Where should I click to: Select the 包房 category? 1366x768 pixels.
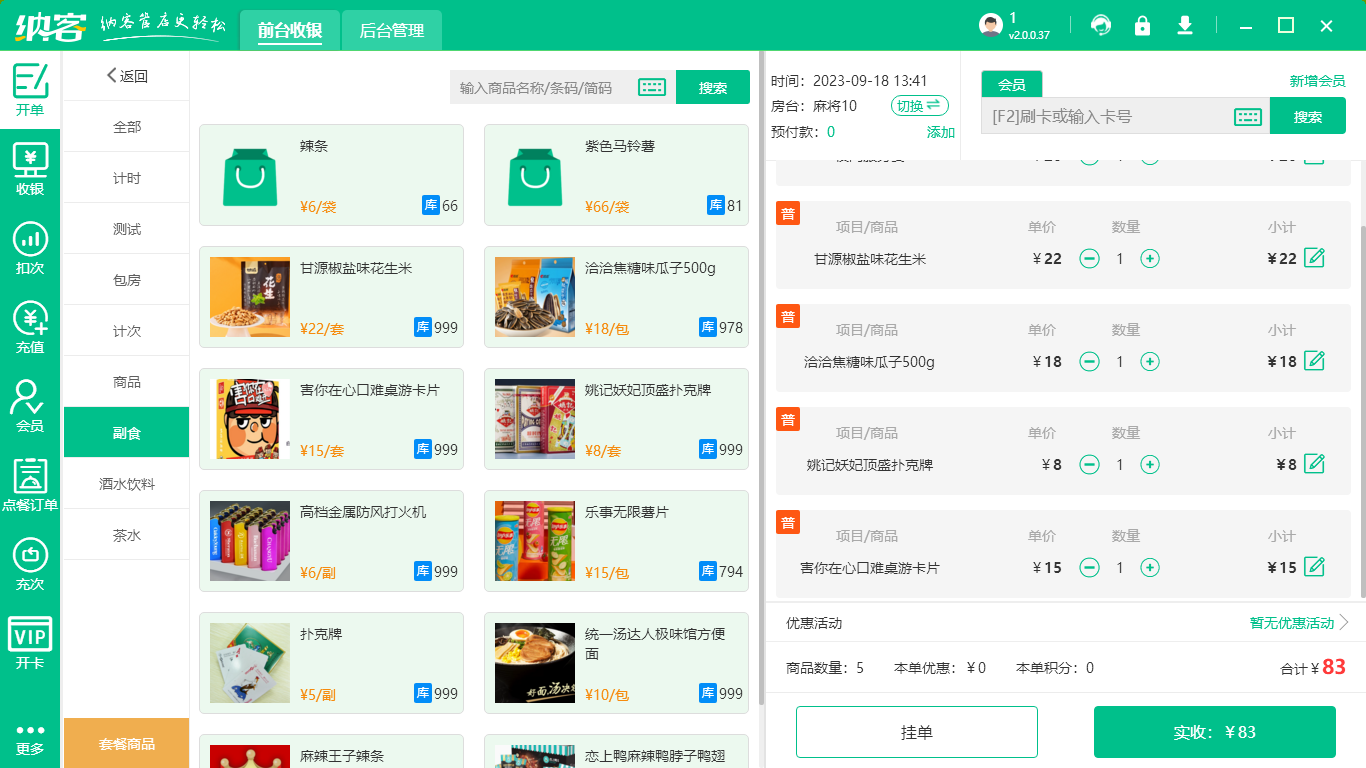tap(126, 280)
